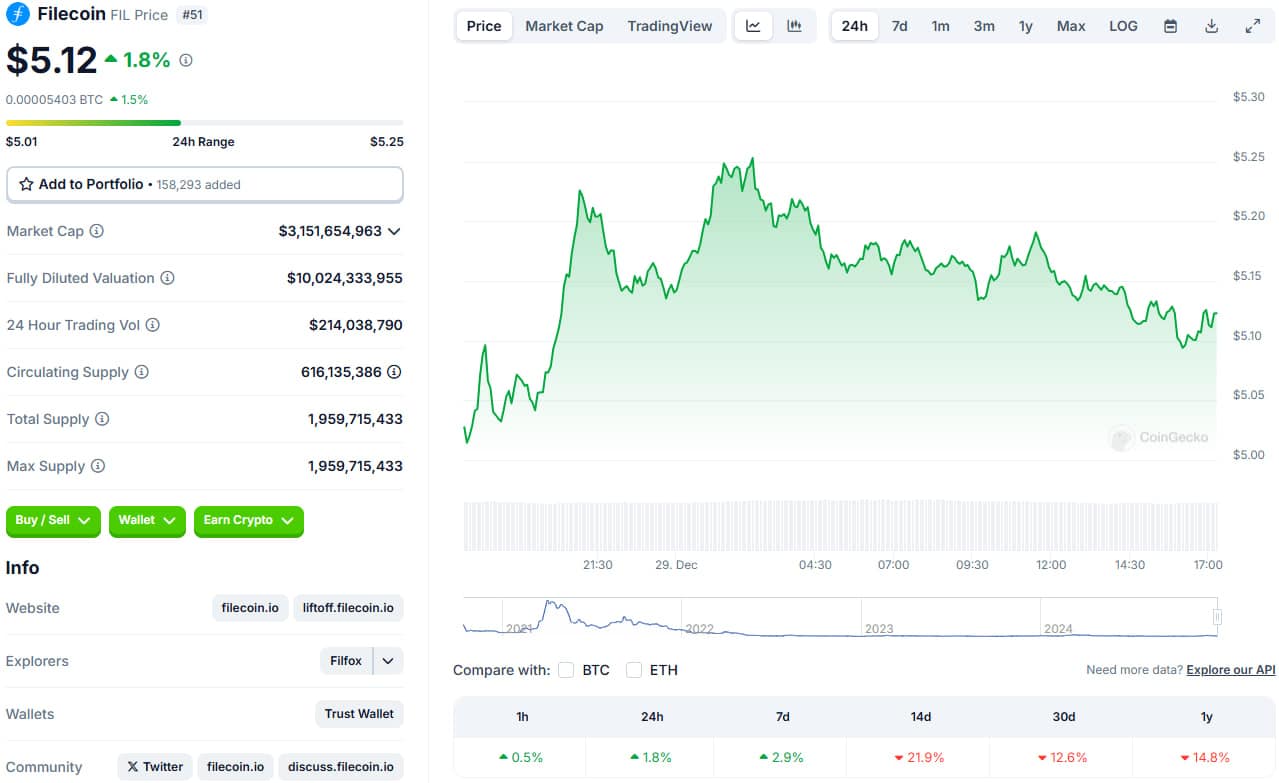Image resolution: width=1279 pixels, height=783 pixels.
Task: Select the 7d time range
Action: coord(899,26)
